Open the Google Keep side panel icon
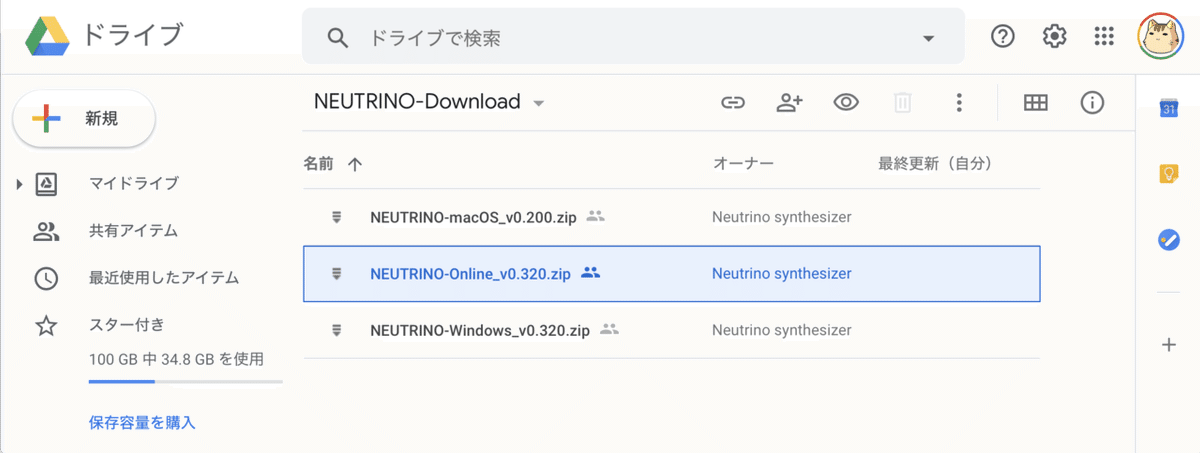 tap(1168, 174)
